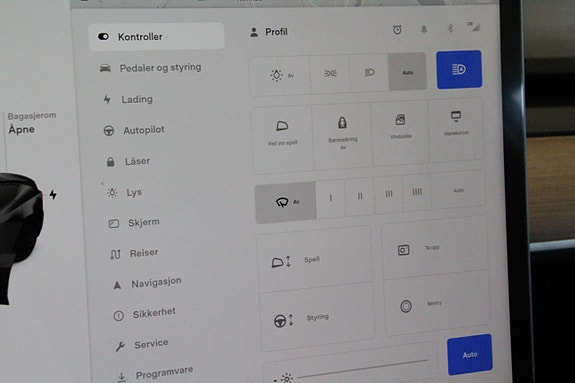Image resolution: width=575 pixels, height=383 pixels.
Task: Select Skjerm in the sidebar
Action: [134, 223]
